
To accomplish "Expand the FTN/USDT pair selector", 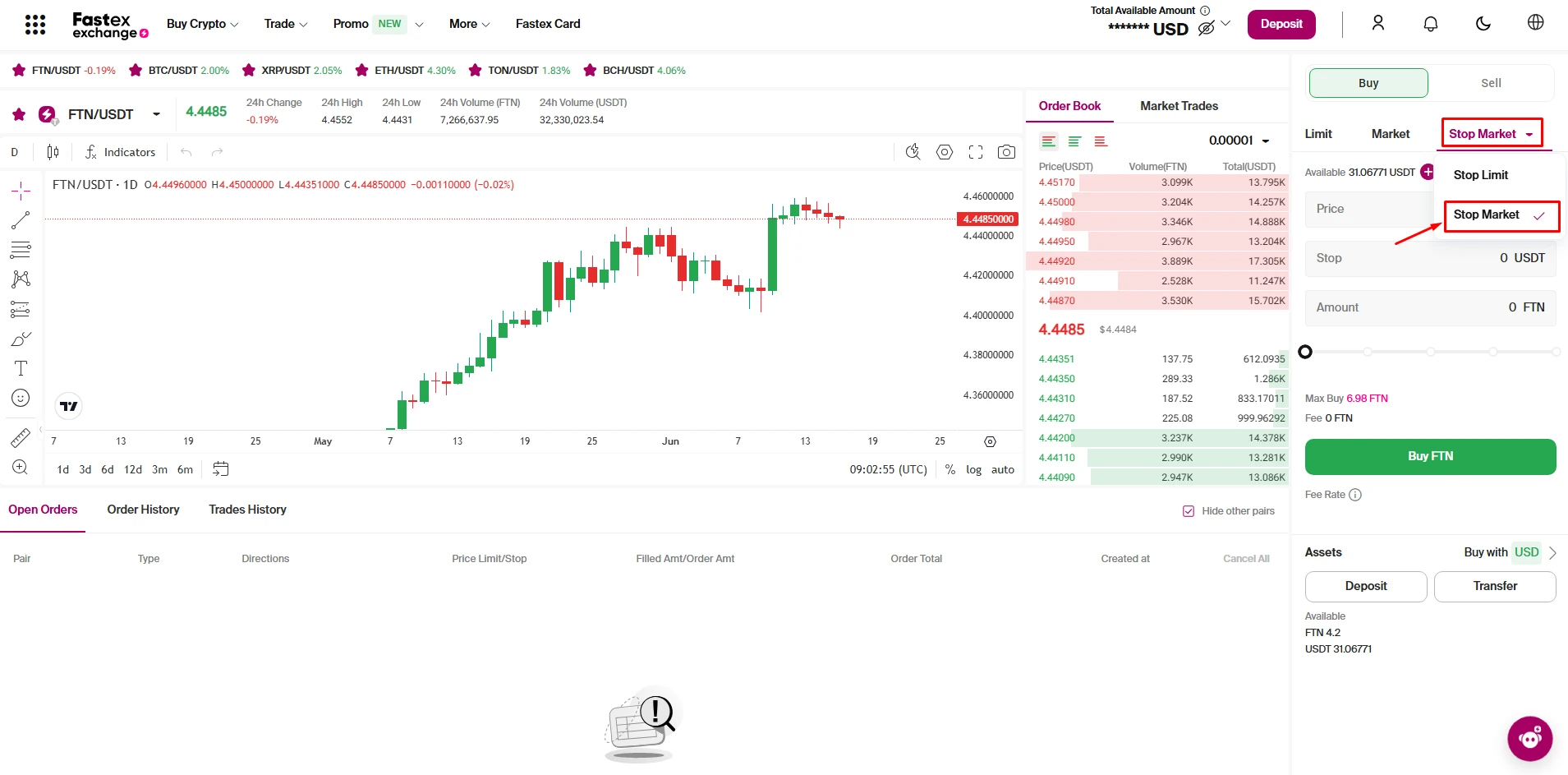I will click(156, 114).
